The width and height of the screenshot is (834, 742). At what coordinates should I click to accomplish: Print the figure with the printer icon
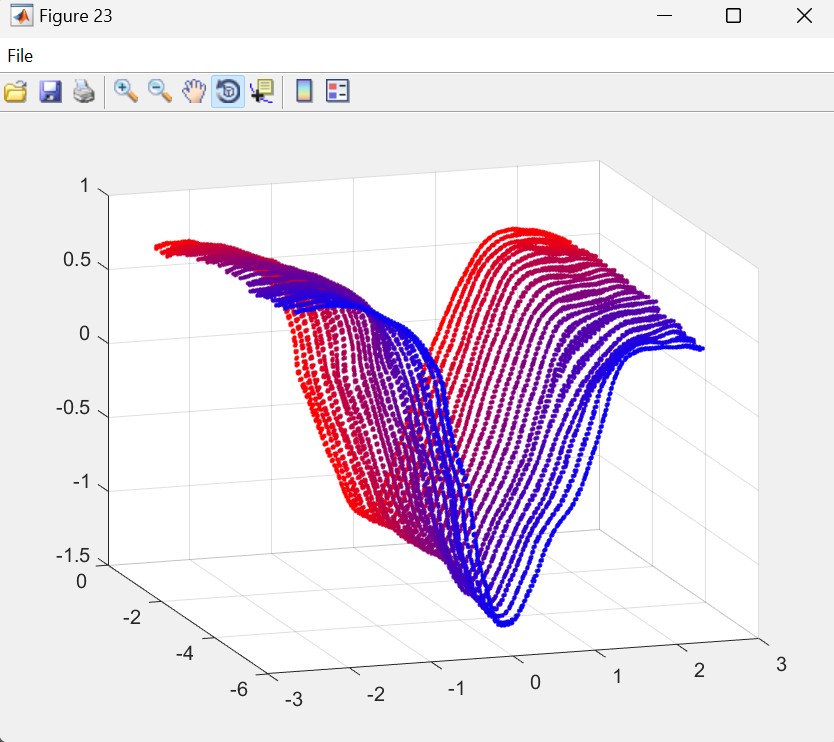click(84, 92)
